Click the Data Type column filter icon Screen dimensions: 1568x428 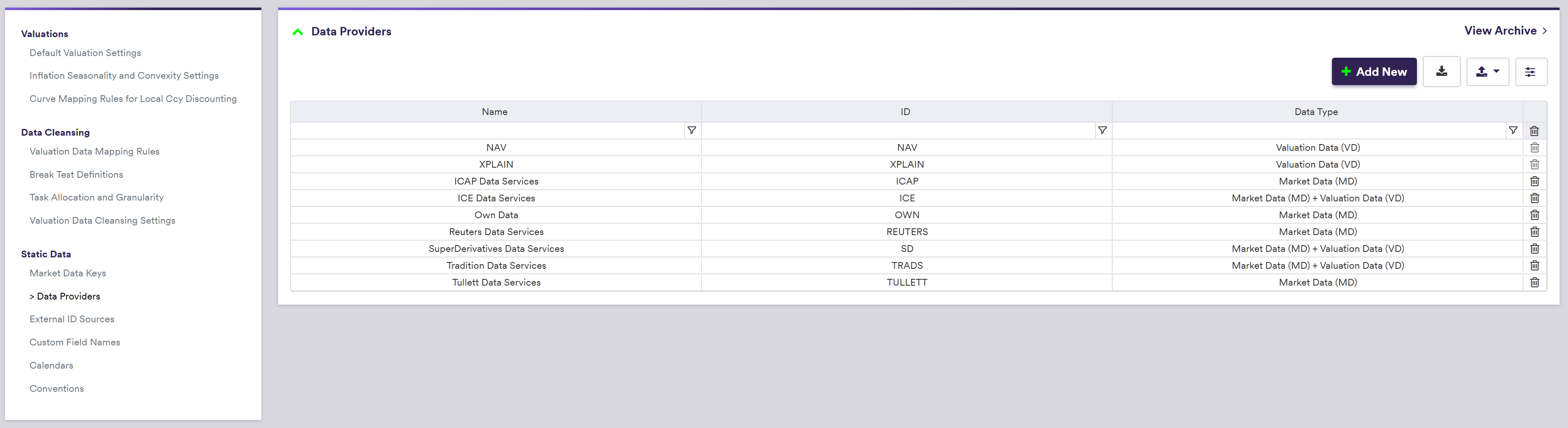pyautogui.click(x=1512, y=131)
